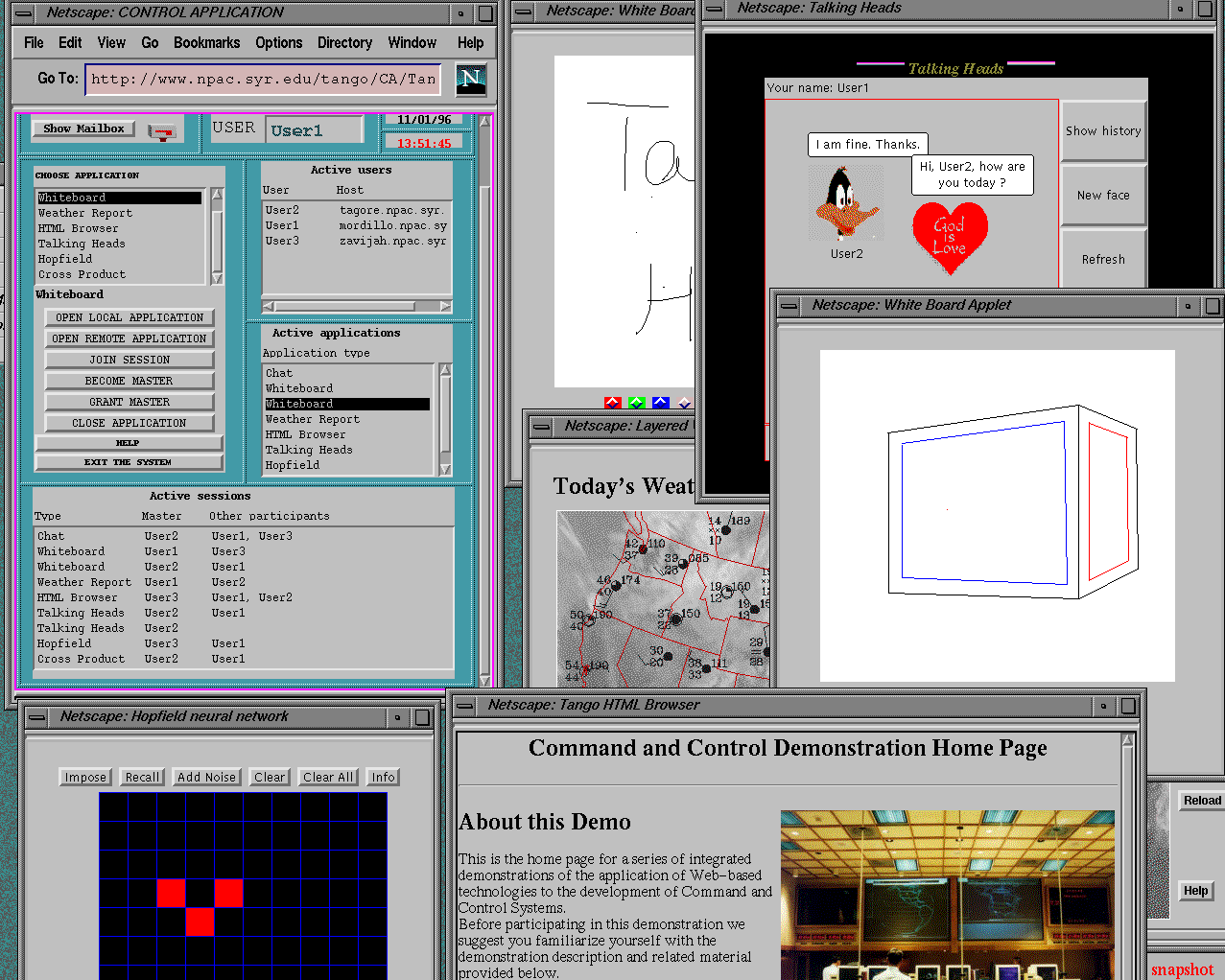This screenshot has width=1225, height=980.
Task: Click the CLOSE APPLICATION button
Action: (130, 423)
